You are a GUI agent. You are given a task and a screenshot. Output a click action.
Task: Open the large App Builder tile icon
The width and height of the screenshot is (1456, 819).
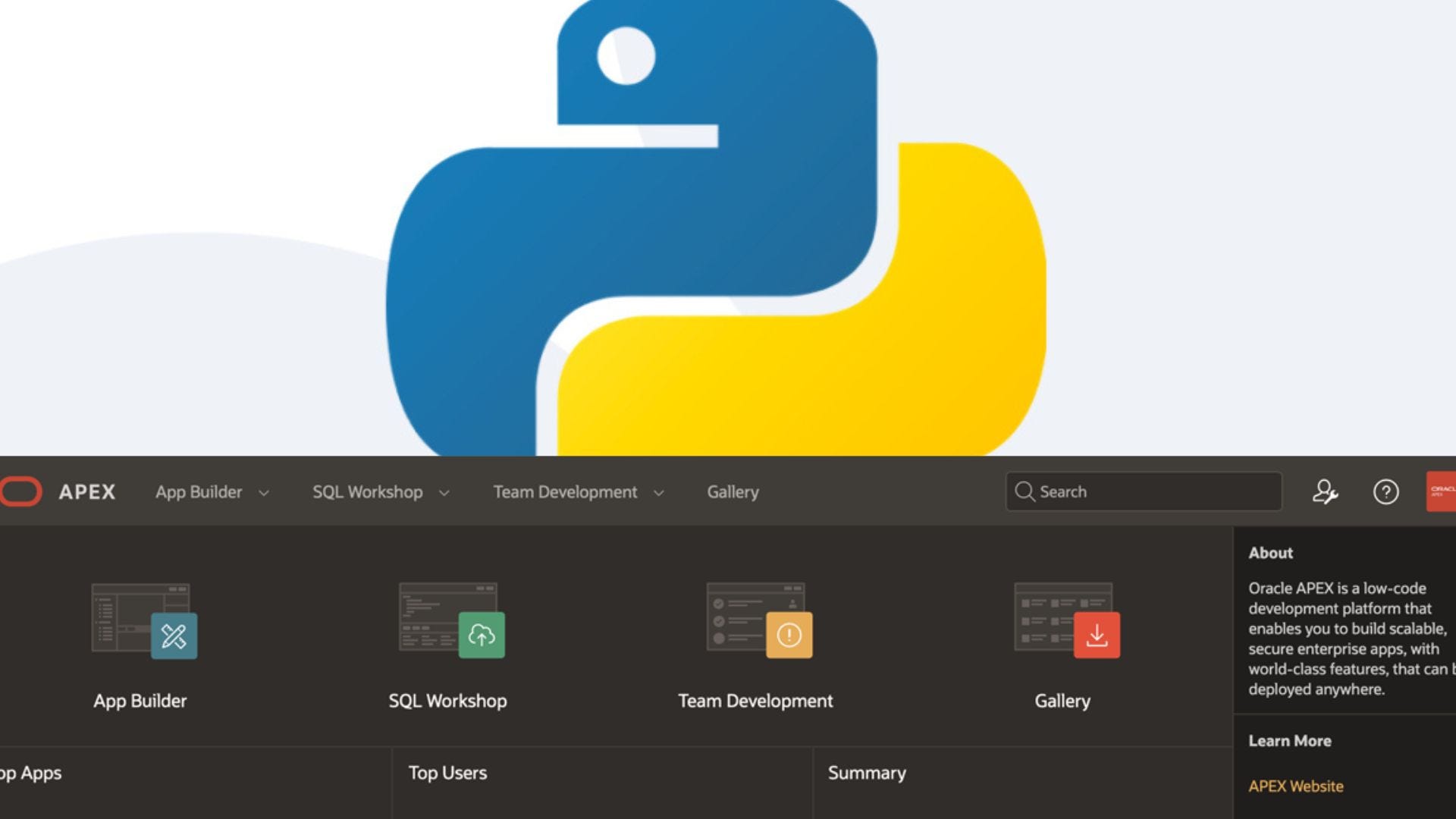pyautogui.click(x=144, y=620)
